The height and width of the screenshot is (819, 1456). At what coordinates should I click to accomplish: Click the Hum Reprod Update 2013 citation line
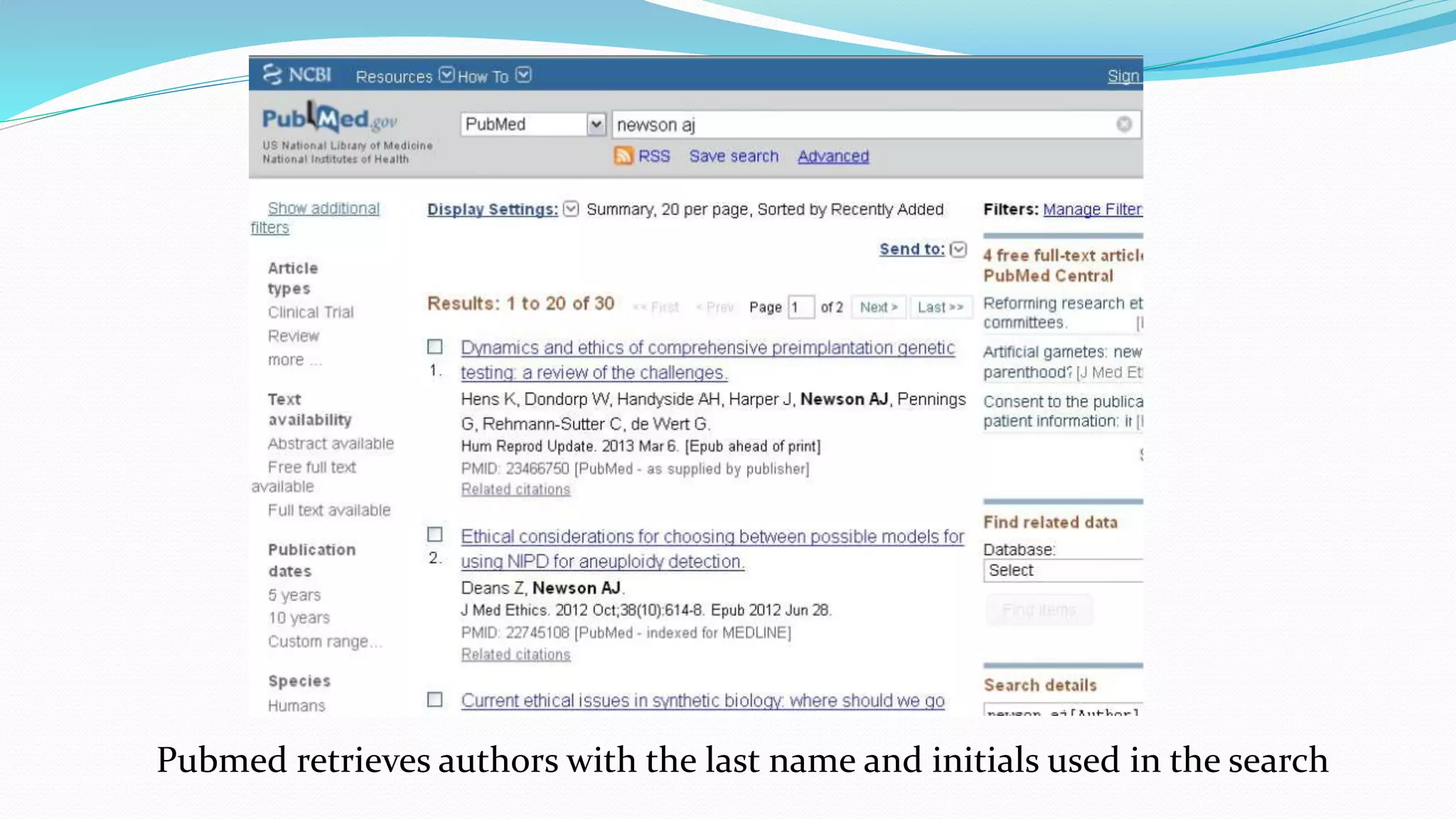pyautogui.click(x=641, y=446)
